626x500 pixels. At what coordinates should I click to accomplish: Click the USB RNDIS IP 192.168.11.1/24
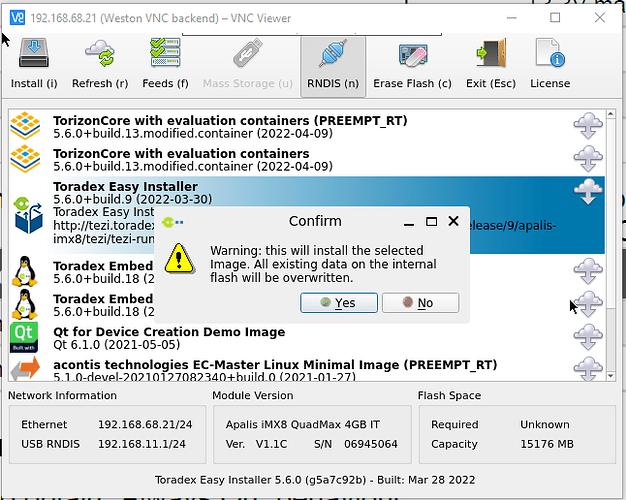tap(142, 444)
